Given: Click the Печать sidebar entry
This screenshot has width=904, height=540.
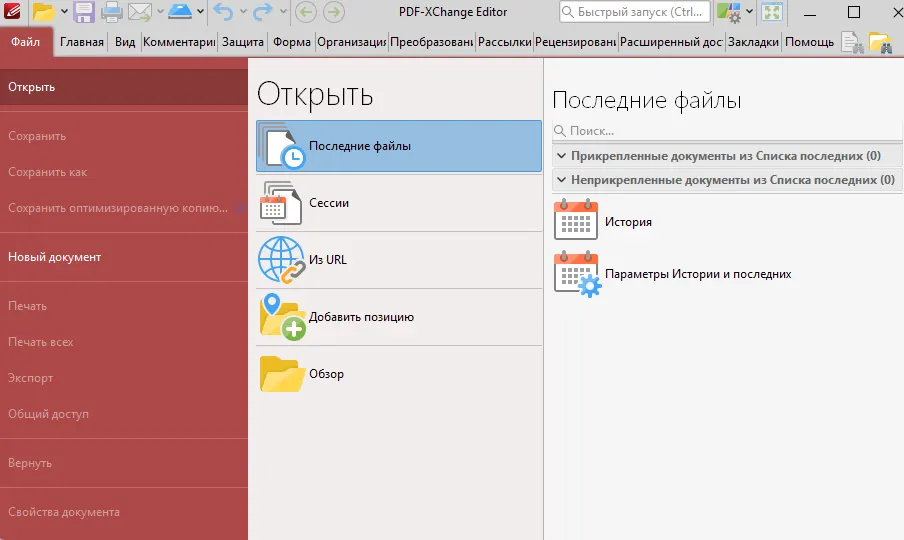Looking at the screenshot, I should tap(124, 306).
